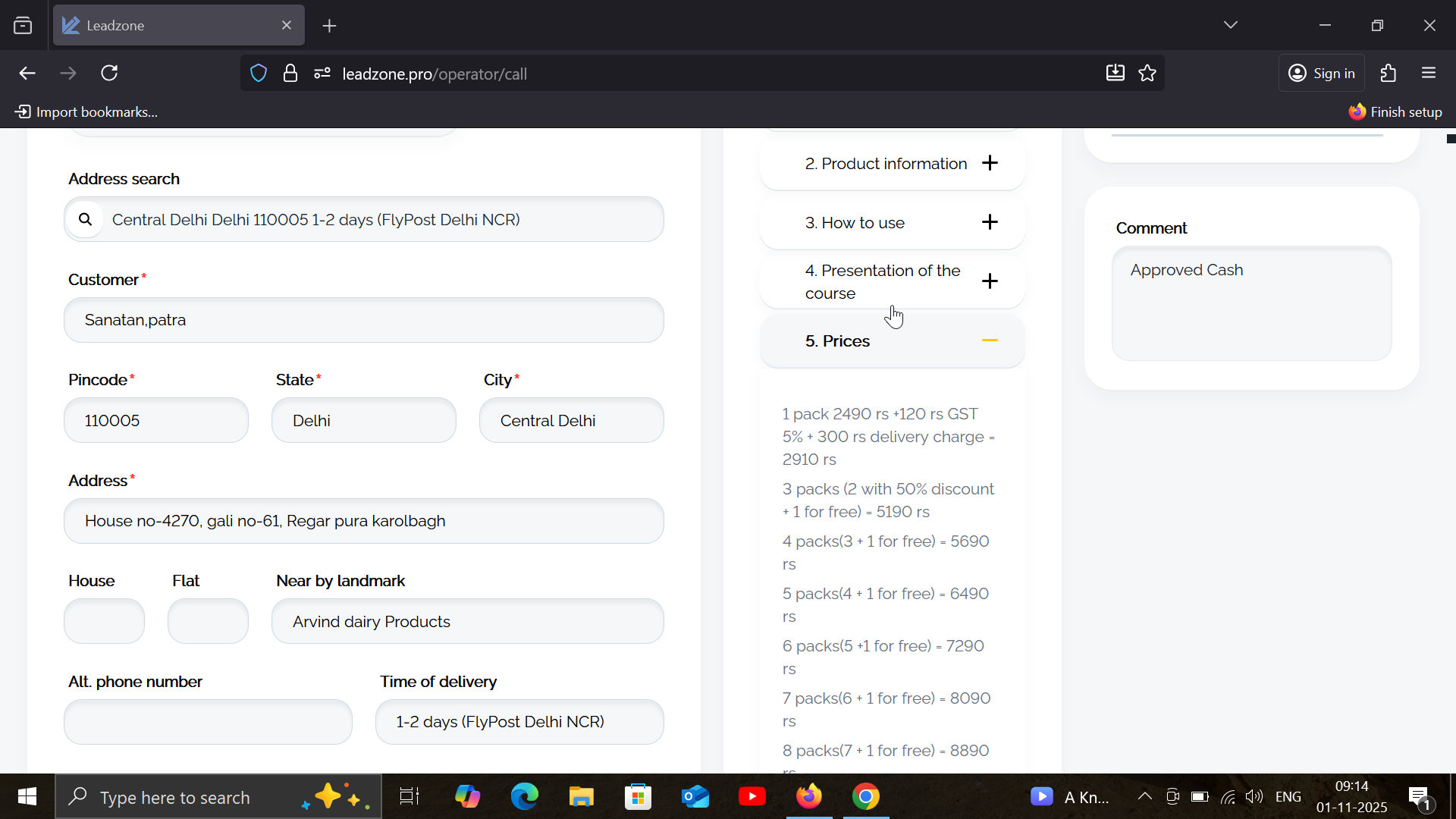The height and width of the screenshot is (819, 1456).
Task: Expand the Product information section
Action: 990,163
